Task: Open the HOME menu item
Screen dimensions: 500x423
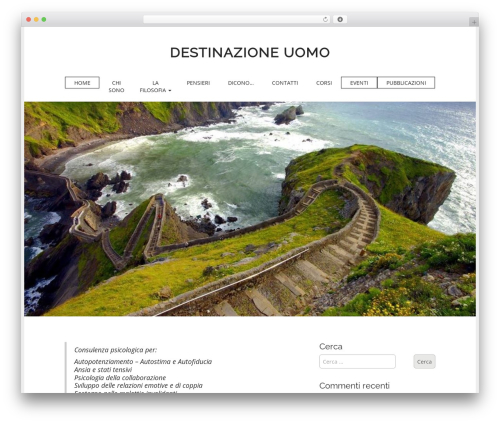Action: click(82, 83)
